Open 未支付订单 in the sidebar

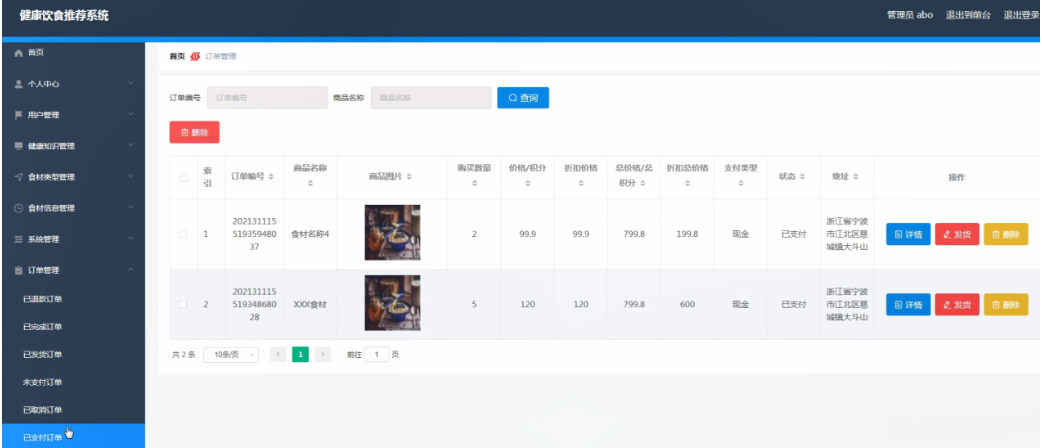tap(42, 382)
